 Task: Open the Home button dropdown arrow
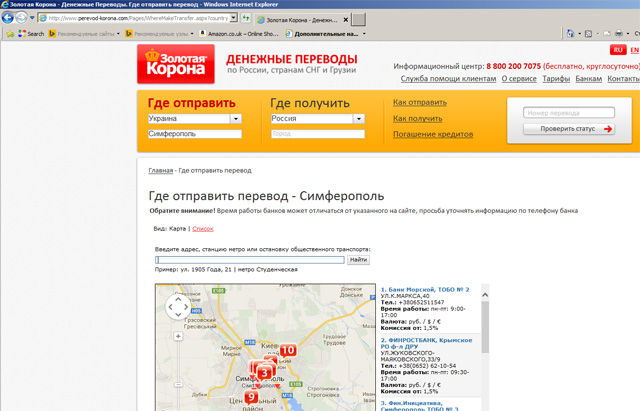tap(580, 34)
